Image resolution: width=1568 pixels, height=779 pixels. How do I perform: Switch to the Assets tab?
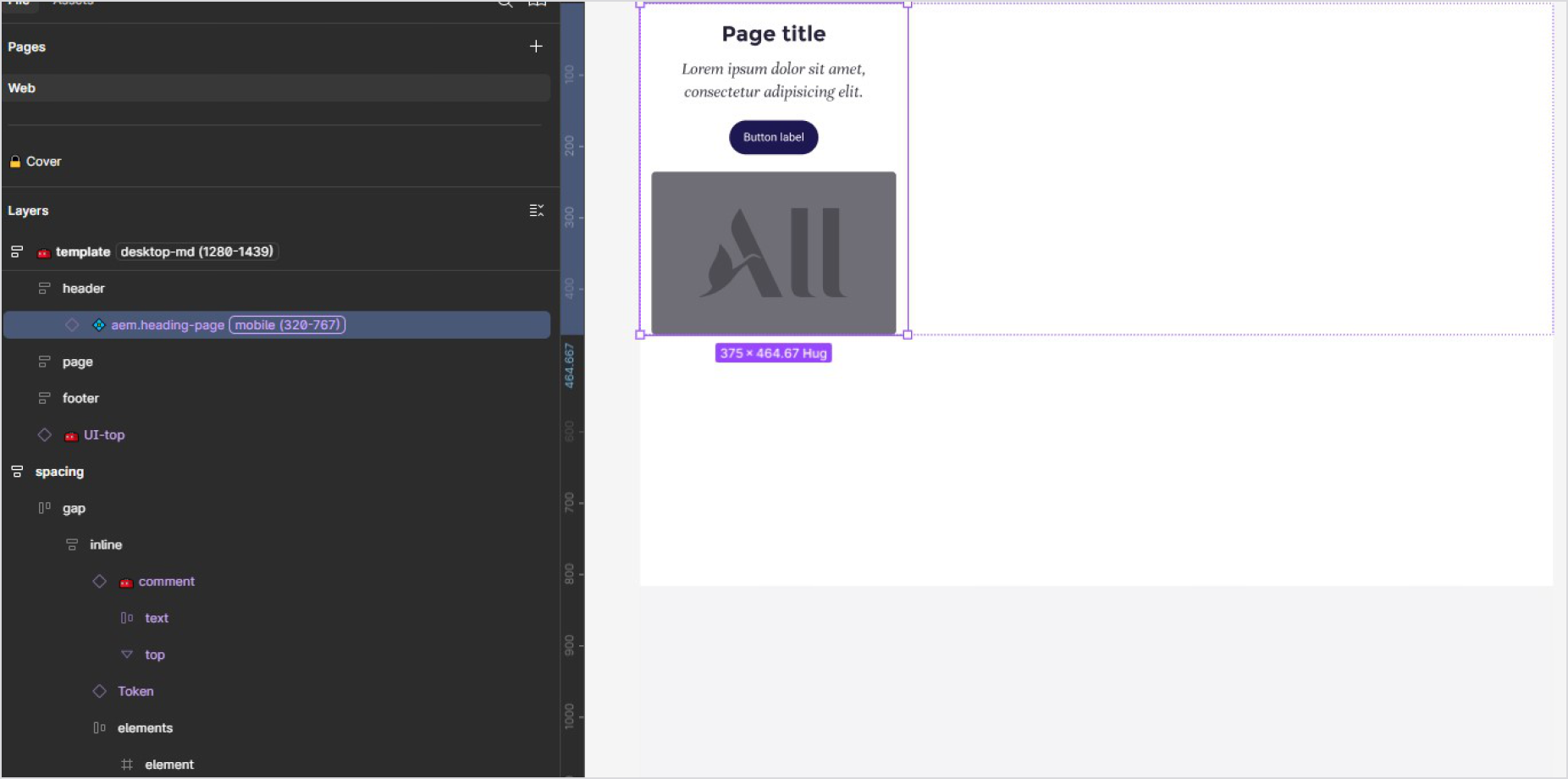(73, 3)
